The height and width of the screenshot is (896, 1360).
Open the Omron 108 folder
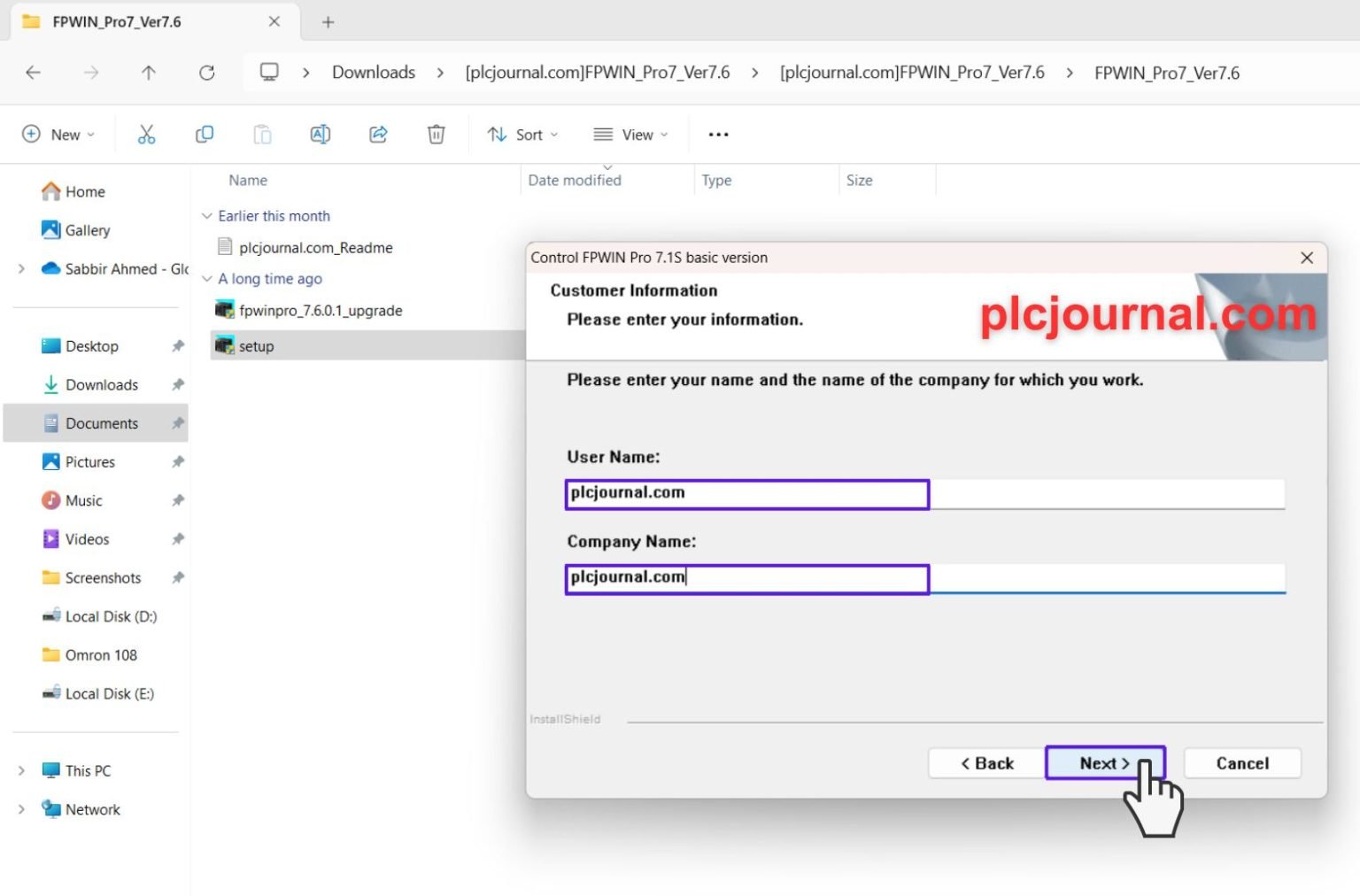coord(100,654)
